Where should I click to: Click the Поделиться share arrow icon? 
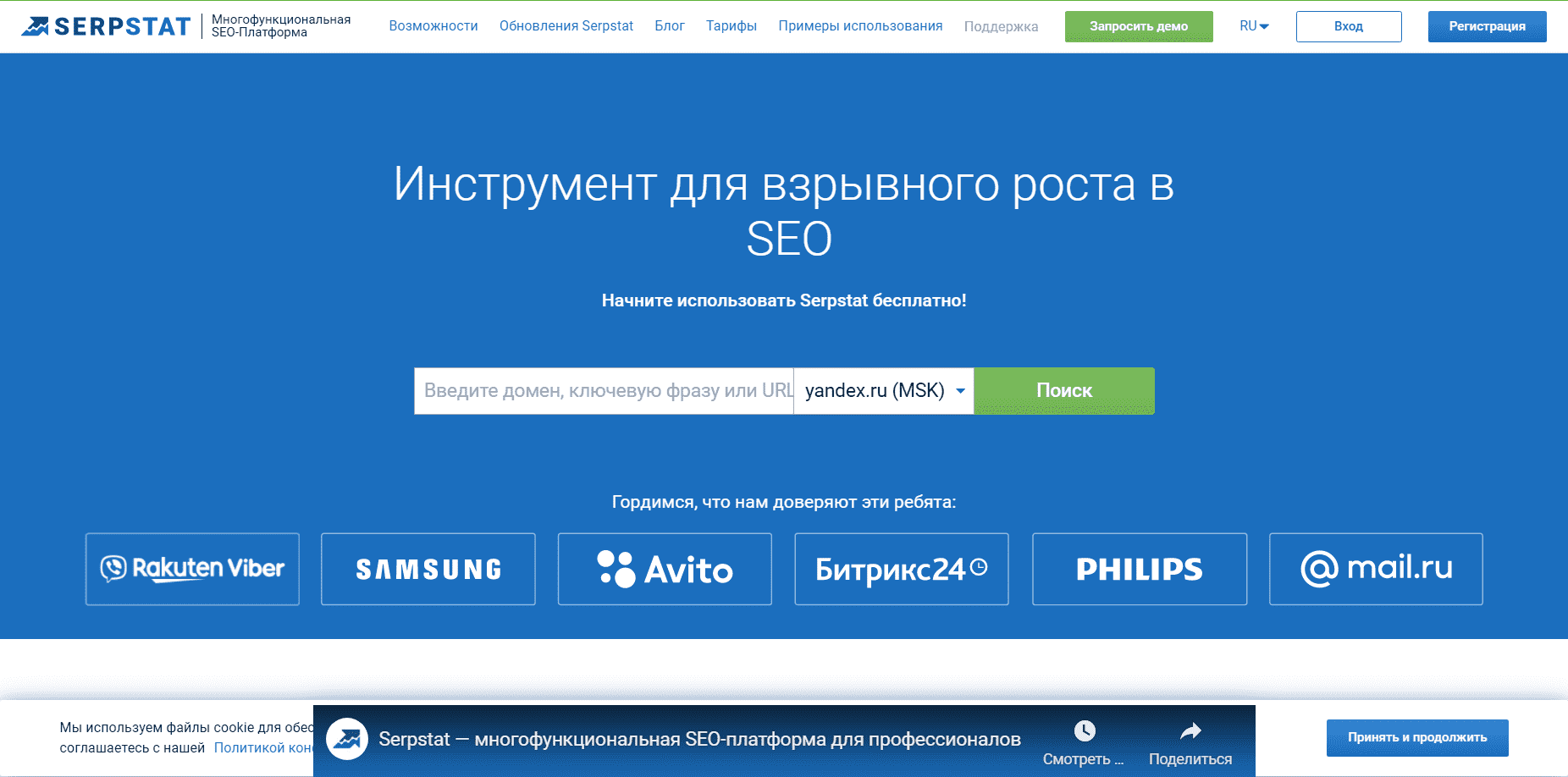[1190, 730]
